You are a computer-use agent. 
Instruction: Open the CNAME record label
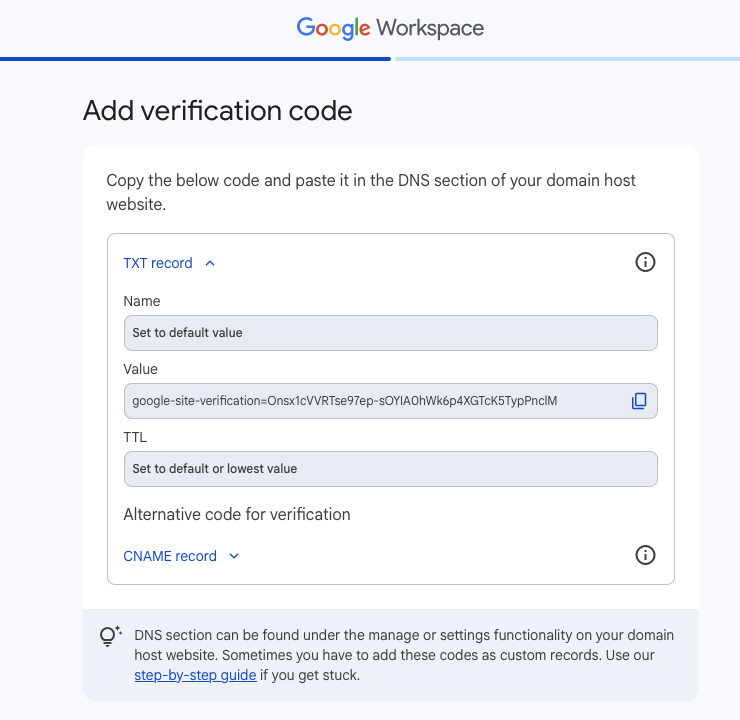[x=170, y=556]
